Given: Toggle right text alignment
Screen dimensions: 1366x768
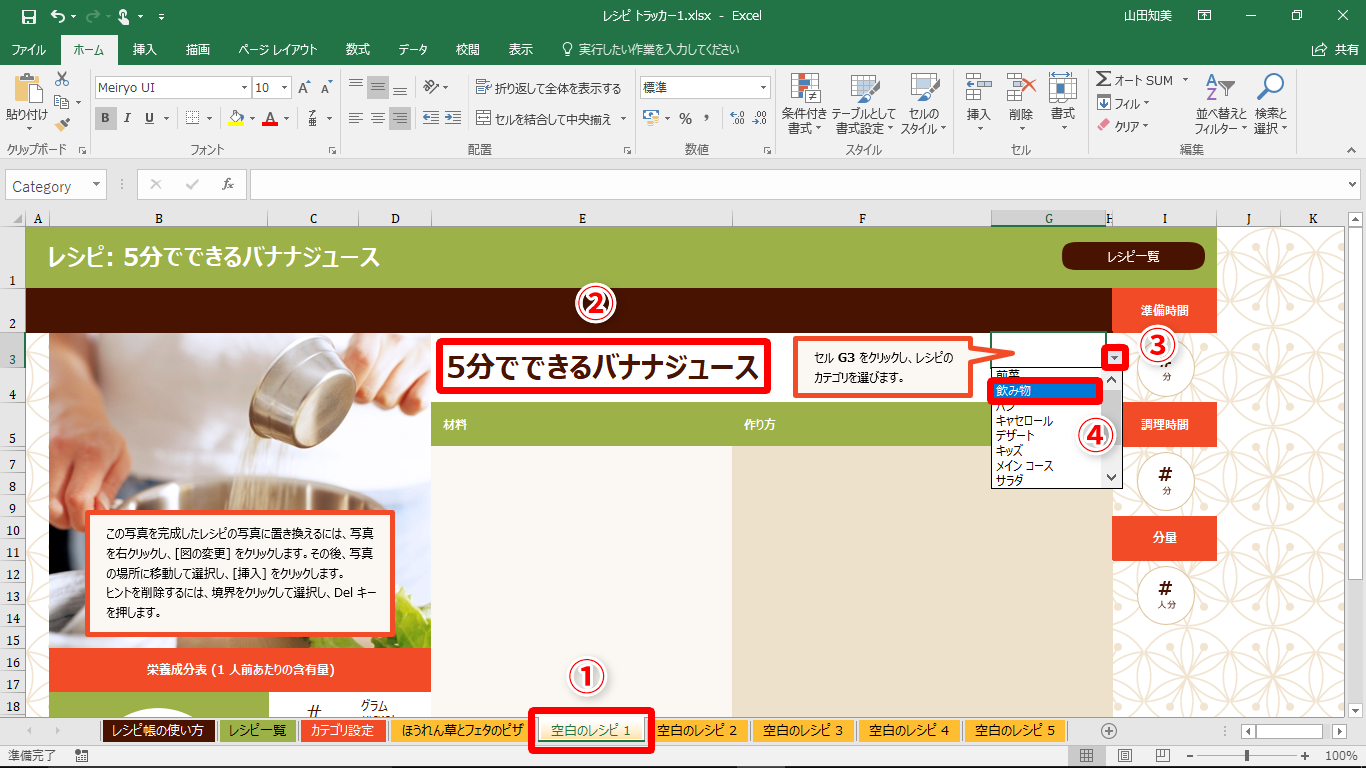Looking at the screenshot, I should (399, 118).
